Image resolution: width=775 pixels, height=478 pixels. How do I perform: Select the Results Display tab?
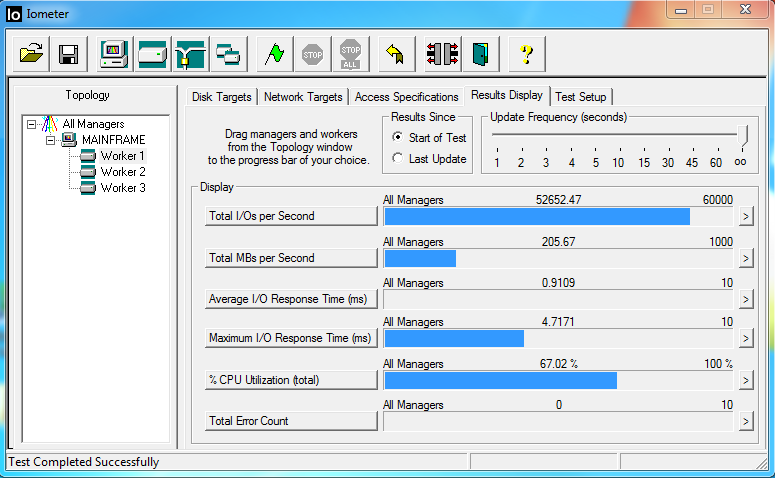pos(507,95)
